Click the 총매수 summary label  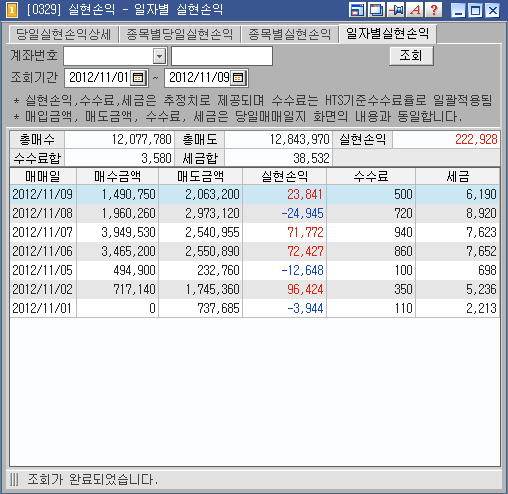pos(37,139)
